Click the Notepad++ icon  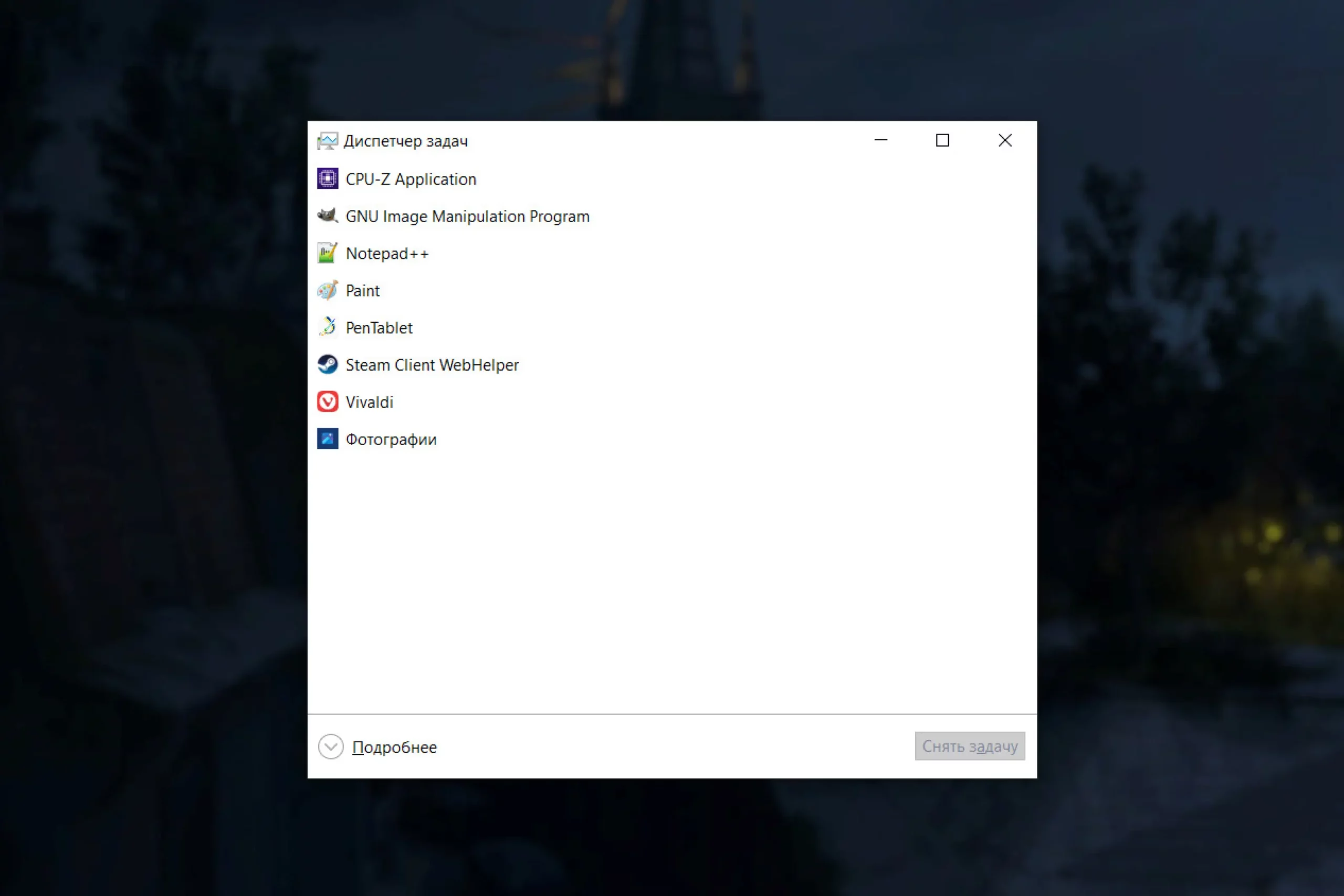(328, 253)
